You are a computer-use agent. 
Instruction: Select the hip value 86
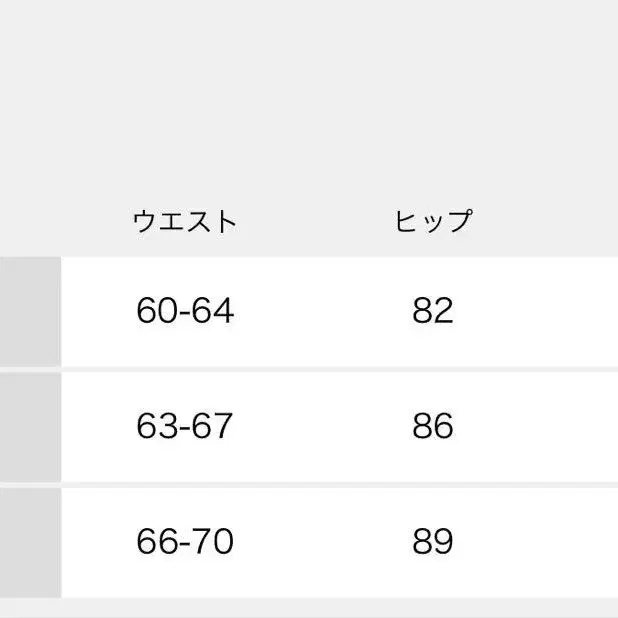pyautogui.click(x=432, y=427)
